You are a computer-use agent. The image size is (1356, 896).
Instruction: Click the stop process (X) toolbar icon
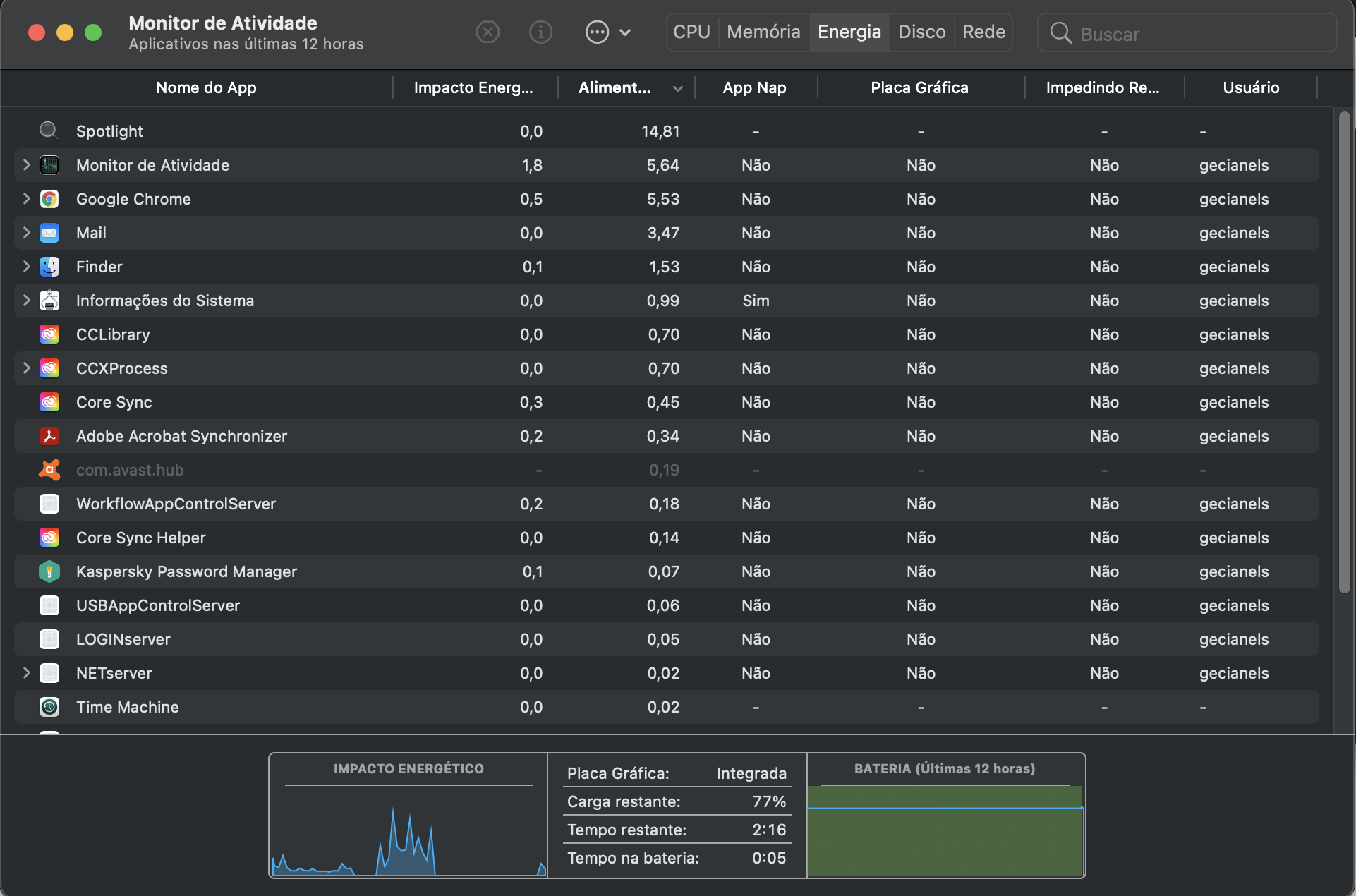(x=488, y=32)
